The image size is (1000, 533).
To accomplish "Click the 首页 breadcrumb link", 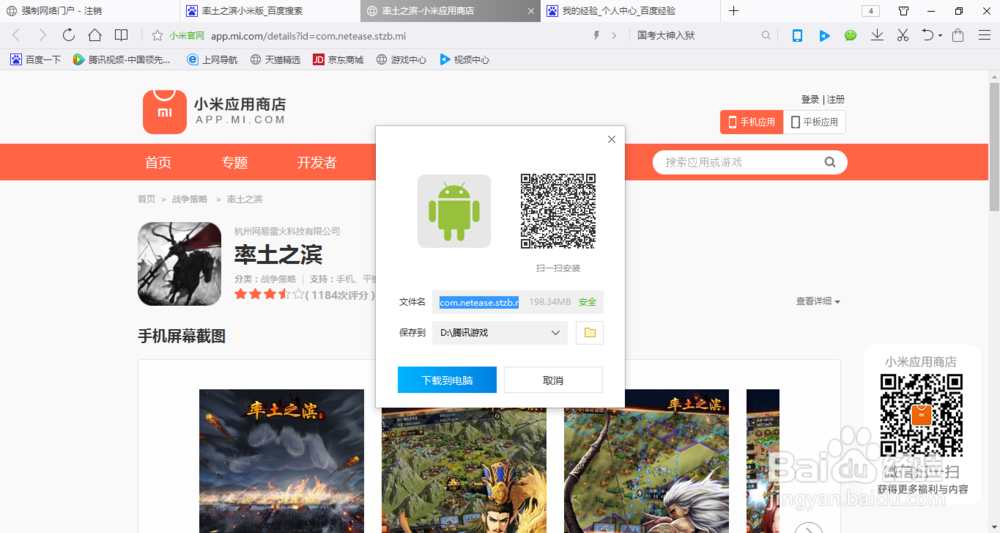I will point(147,199).
